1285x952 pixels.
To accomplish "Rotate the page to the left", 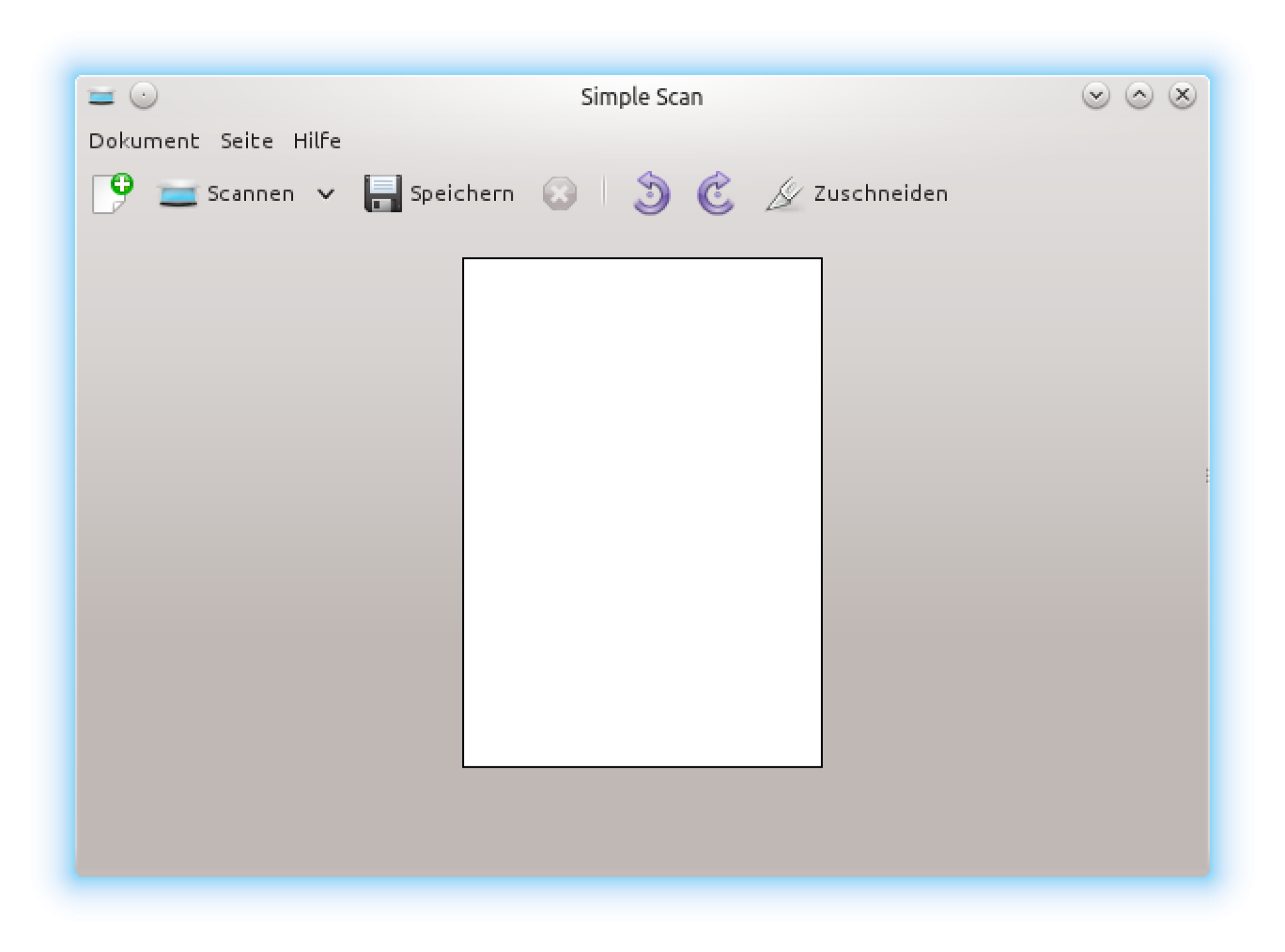I will point(650,193).
